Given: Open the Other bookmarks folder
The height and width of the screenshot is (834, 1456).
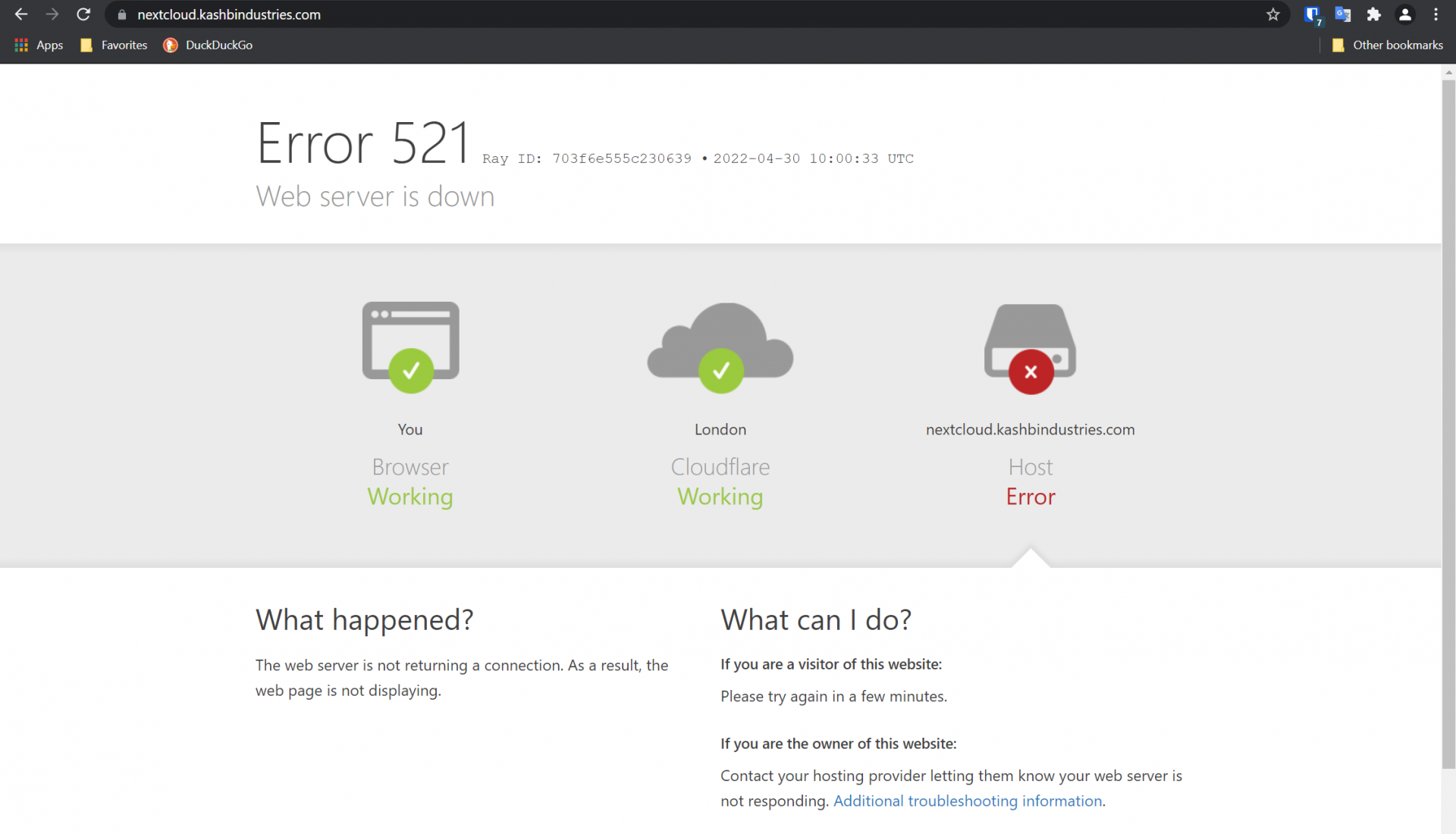Looking at the screenshot, I should tap(1387, 45).
